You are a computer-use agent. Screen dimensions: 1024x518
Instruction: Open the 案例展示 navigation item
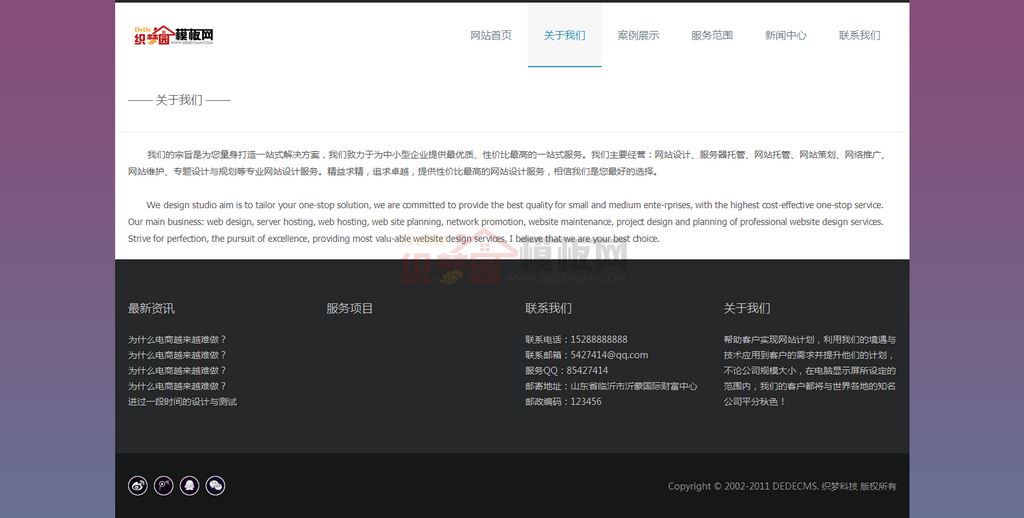[638, 35]
